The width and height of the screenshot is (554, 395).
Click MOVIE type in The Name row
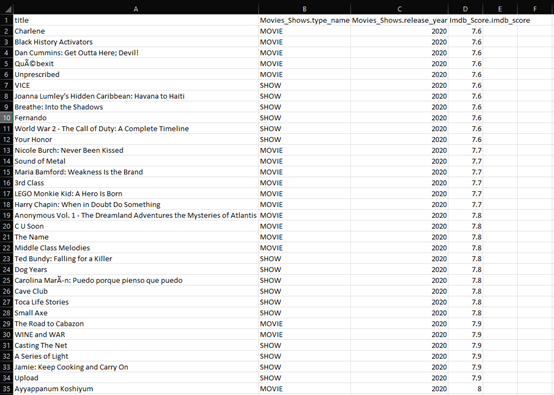point(304,237)
